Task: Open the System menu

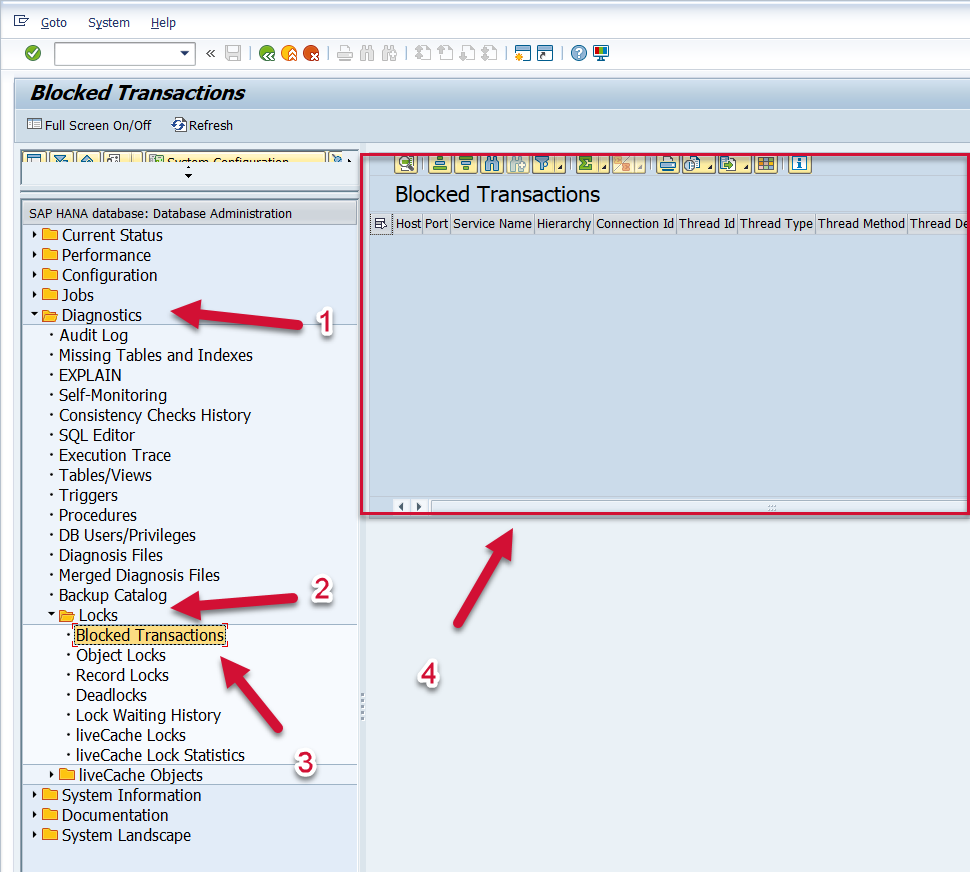Action: [x=108, y=22]
